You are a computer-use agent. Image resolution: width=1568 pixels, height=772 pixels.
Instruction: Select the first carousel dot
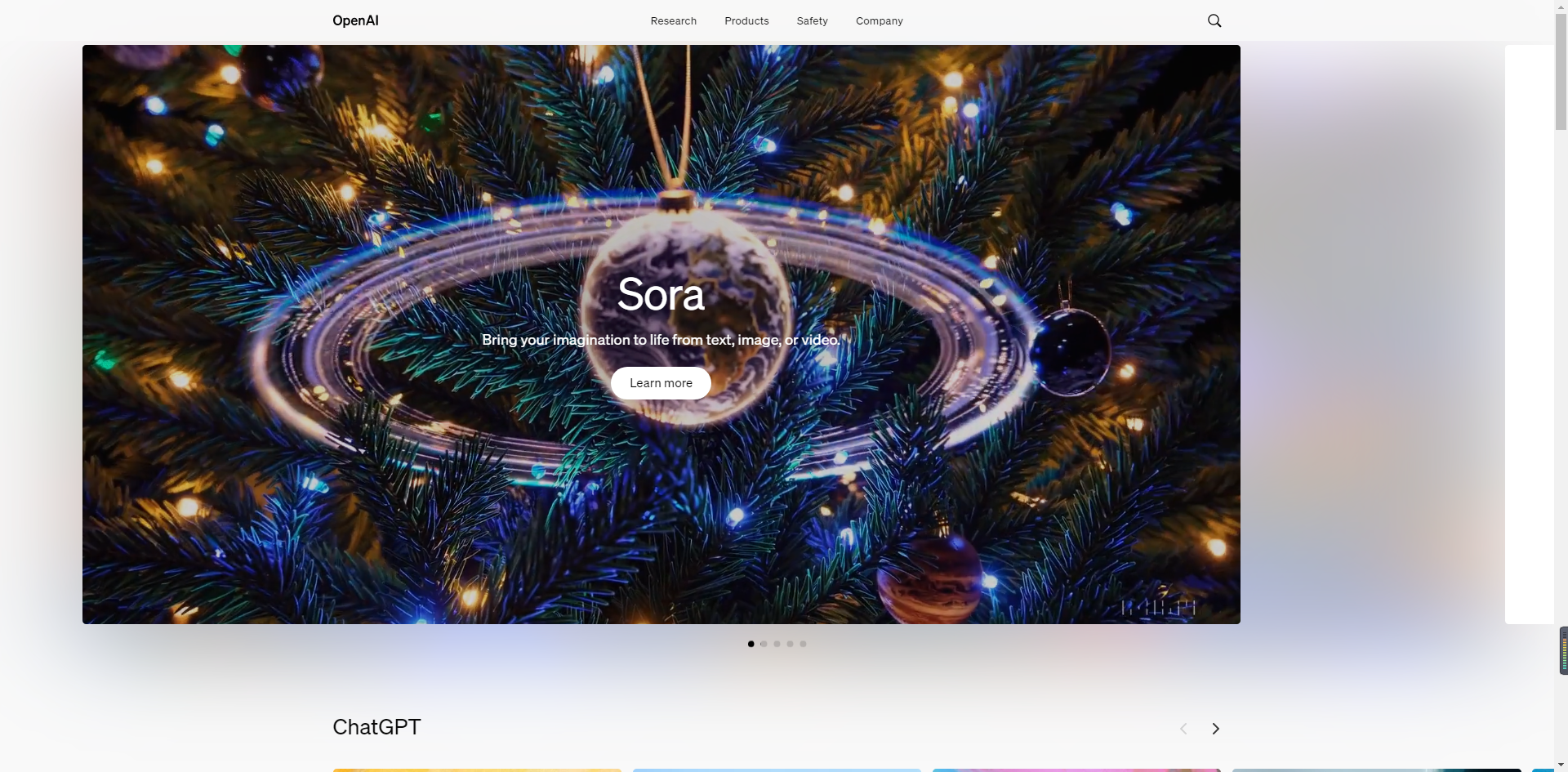[751, 643]
